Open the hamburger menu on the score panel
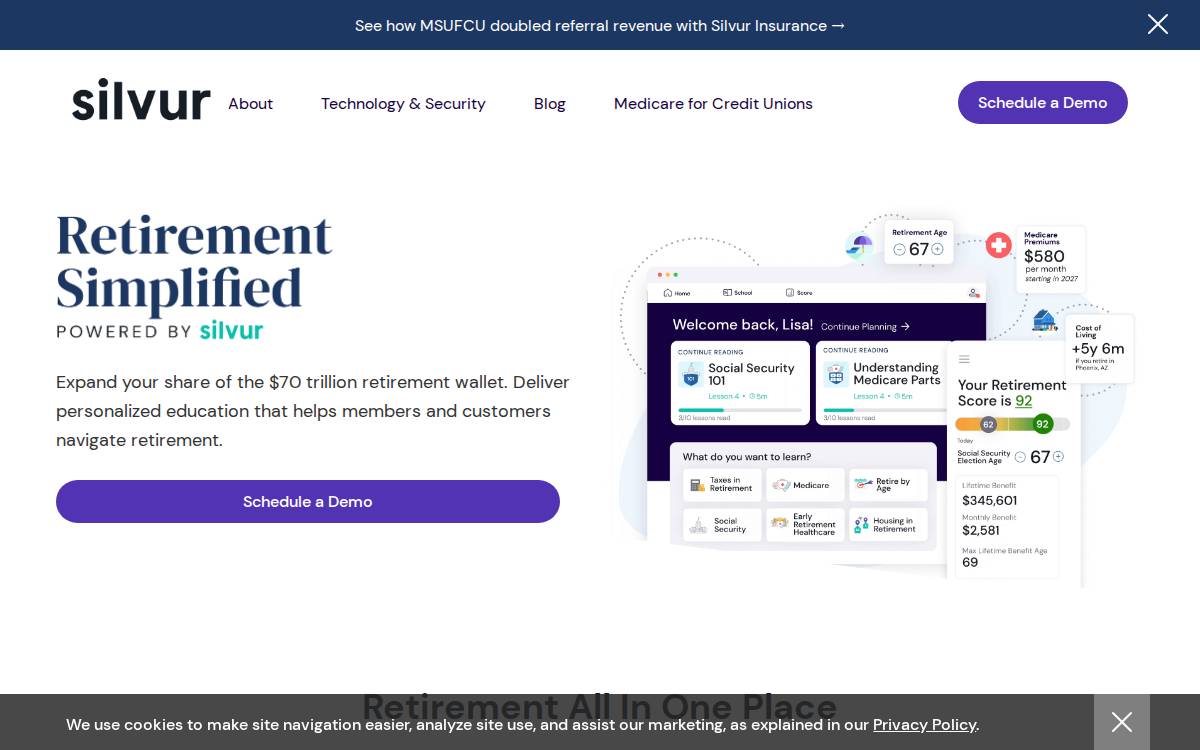This screenshot has width=1200, height=750. (964, 359)
